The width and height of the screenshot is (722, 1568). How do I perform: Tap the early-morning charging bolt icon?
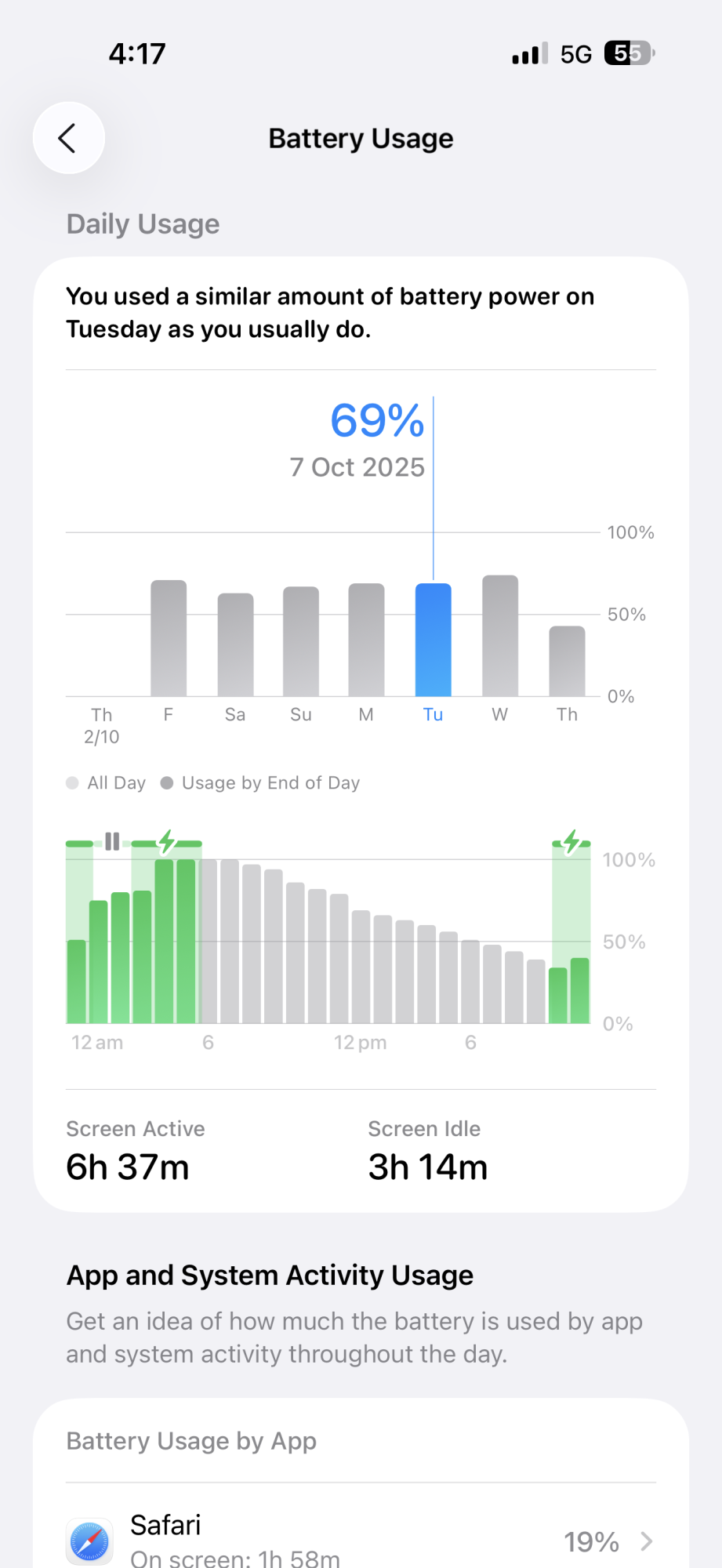(167, 841)
